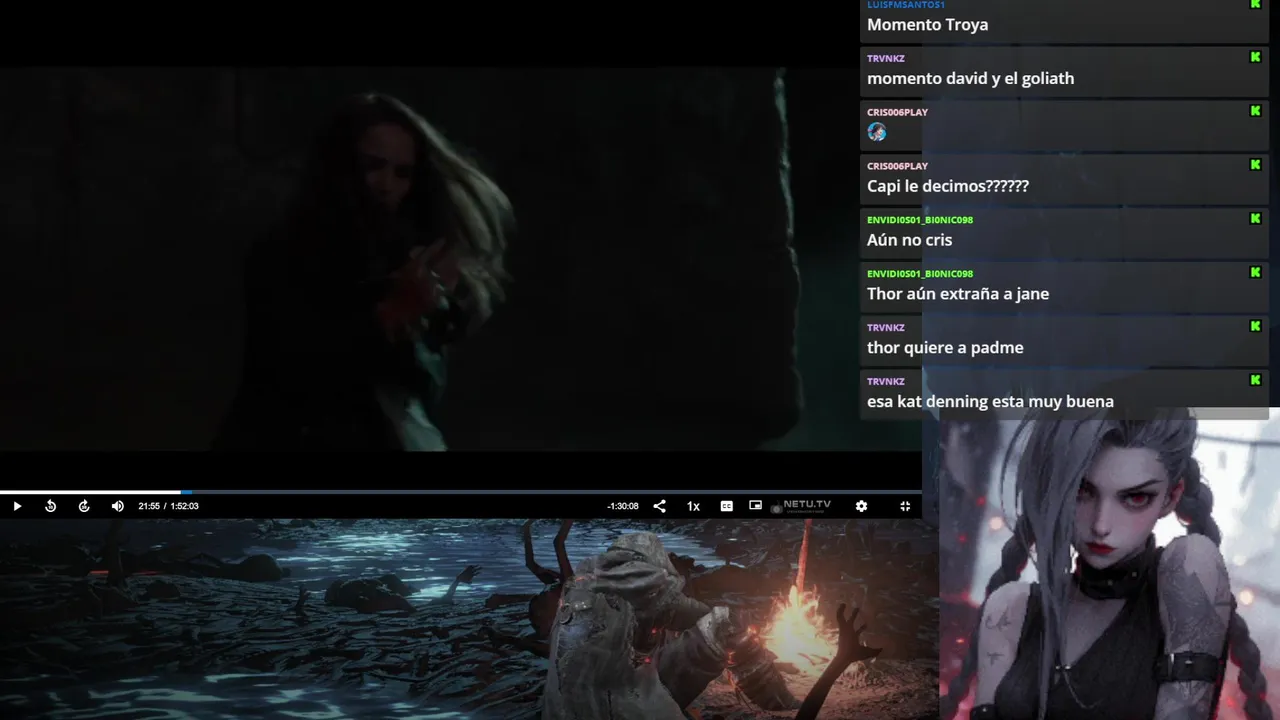The height and width of the screenshot is (720, 1280).
Task: Toggle closed captions in the player
Action: click(727, 506)
